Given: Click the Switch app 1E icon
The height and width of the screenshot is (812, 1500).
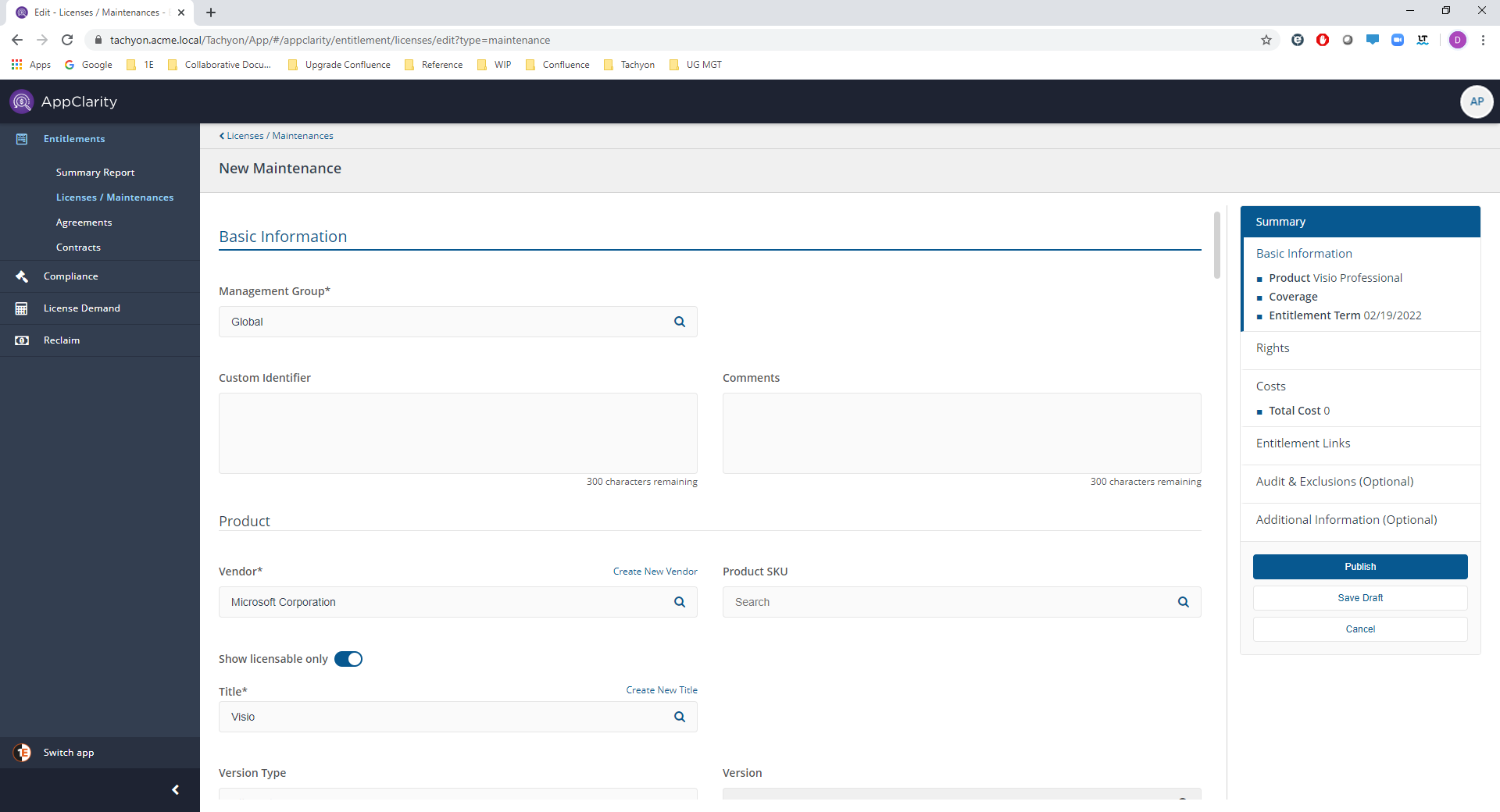Looking at the screenshot, I should pyautogui.click(x=22, y=753).
